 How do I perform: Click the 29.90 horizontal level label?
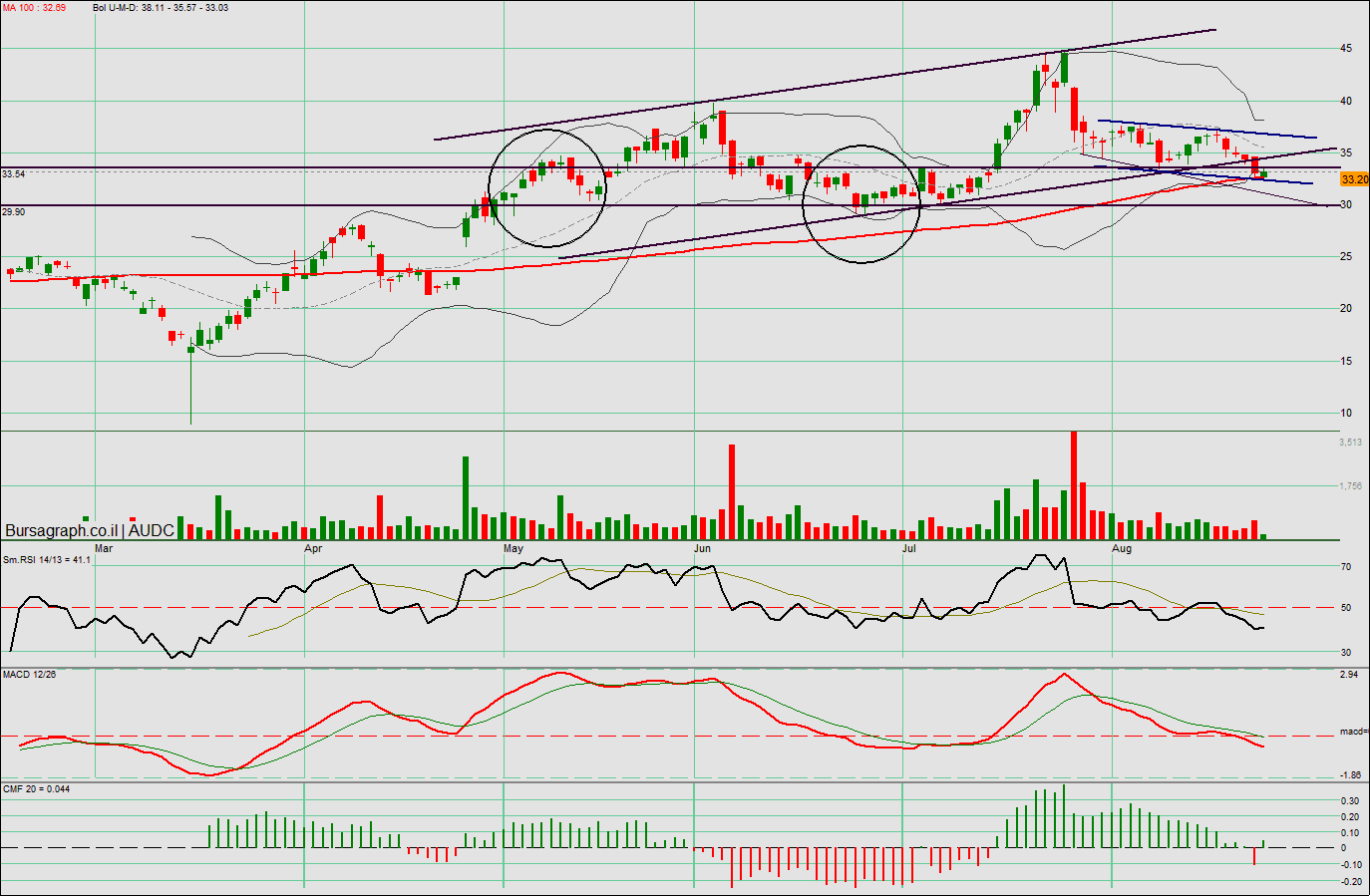[14, 212]
